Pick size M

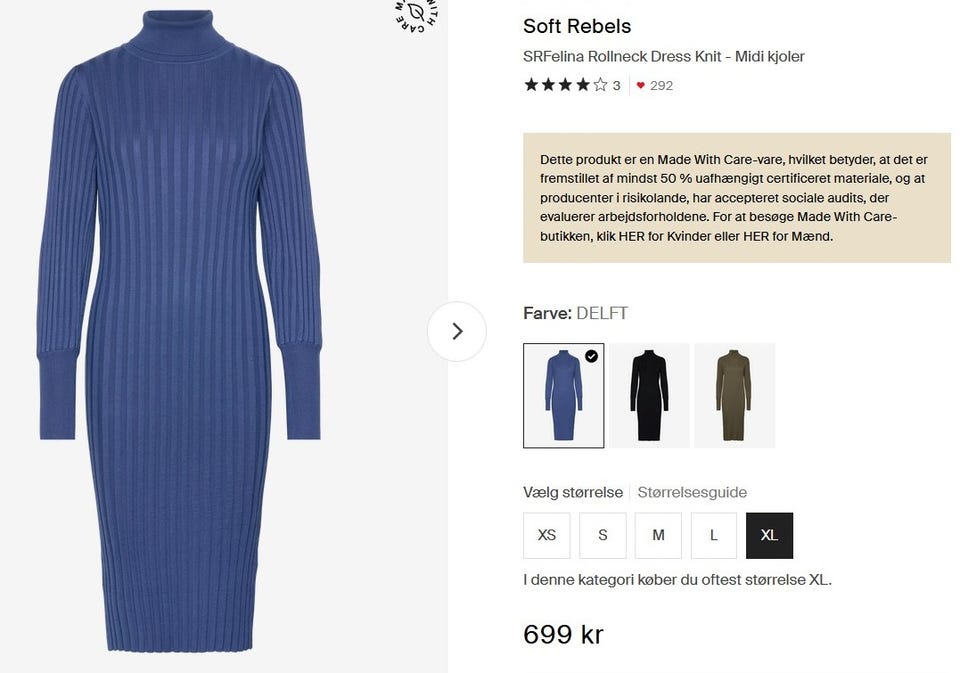(658, 535)
